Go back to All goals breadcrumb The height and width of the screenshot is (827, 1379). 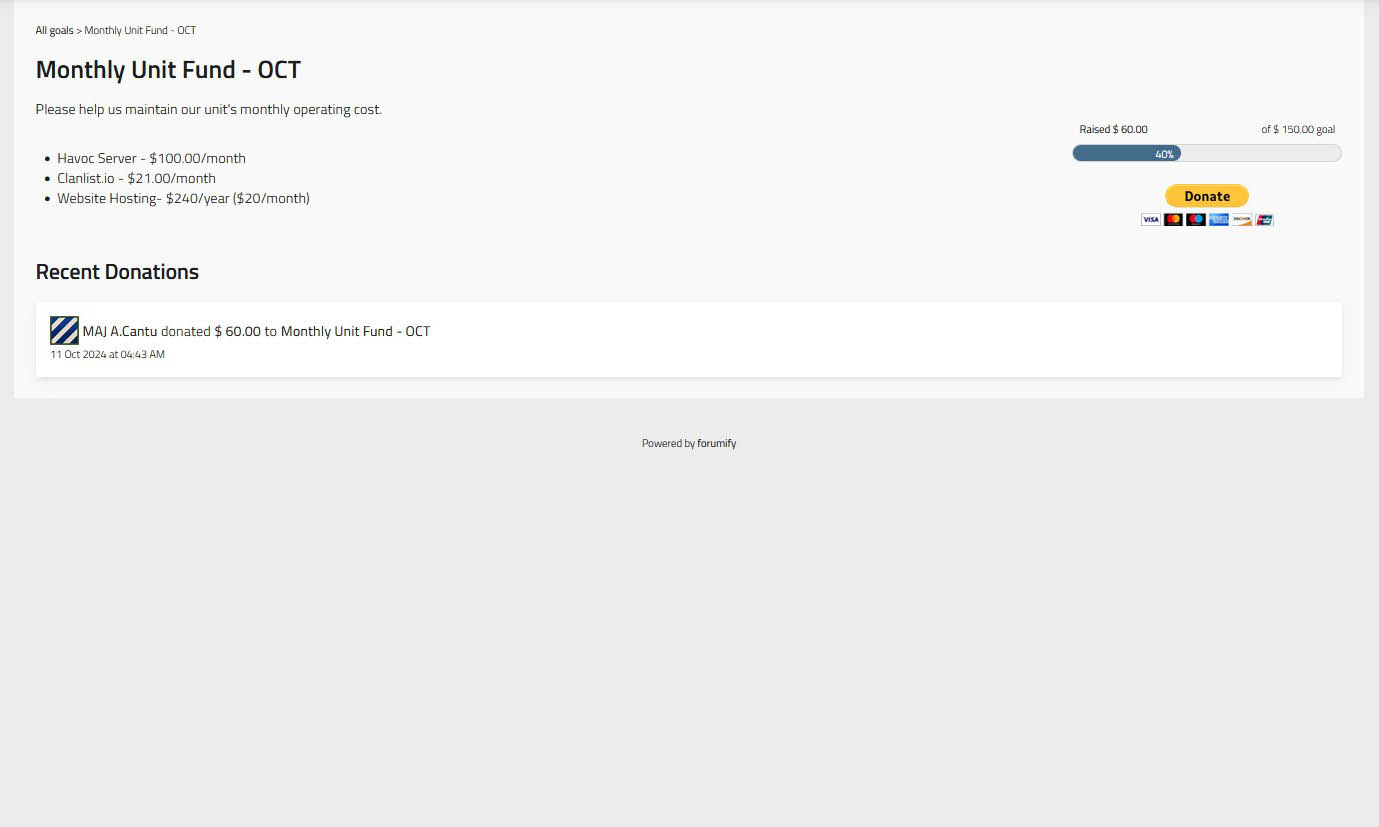54,31
